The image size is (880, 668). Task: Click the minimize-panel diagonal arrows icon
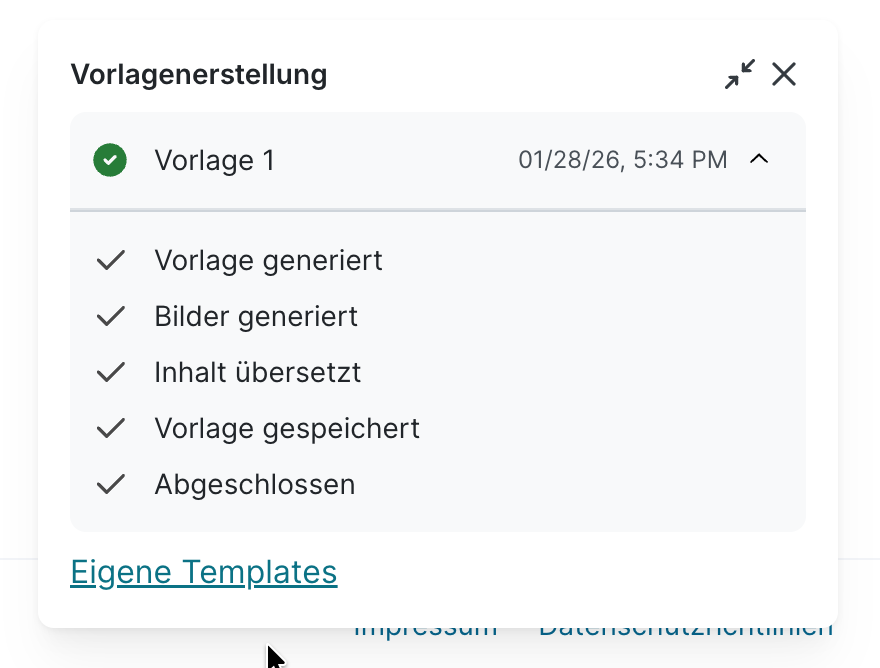click(x=739, y=74)
